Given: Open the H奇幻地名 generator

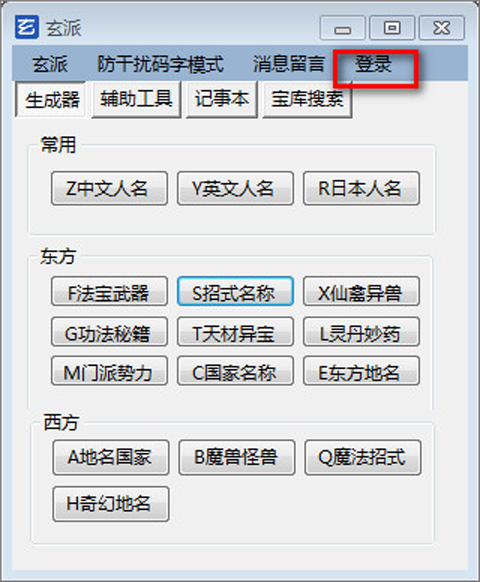Looking at the screenshot, I should point(111,504).
